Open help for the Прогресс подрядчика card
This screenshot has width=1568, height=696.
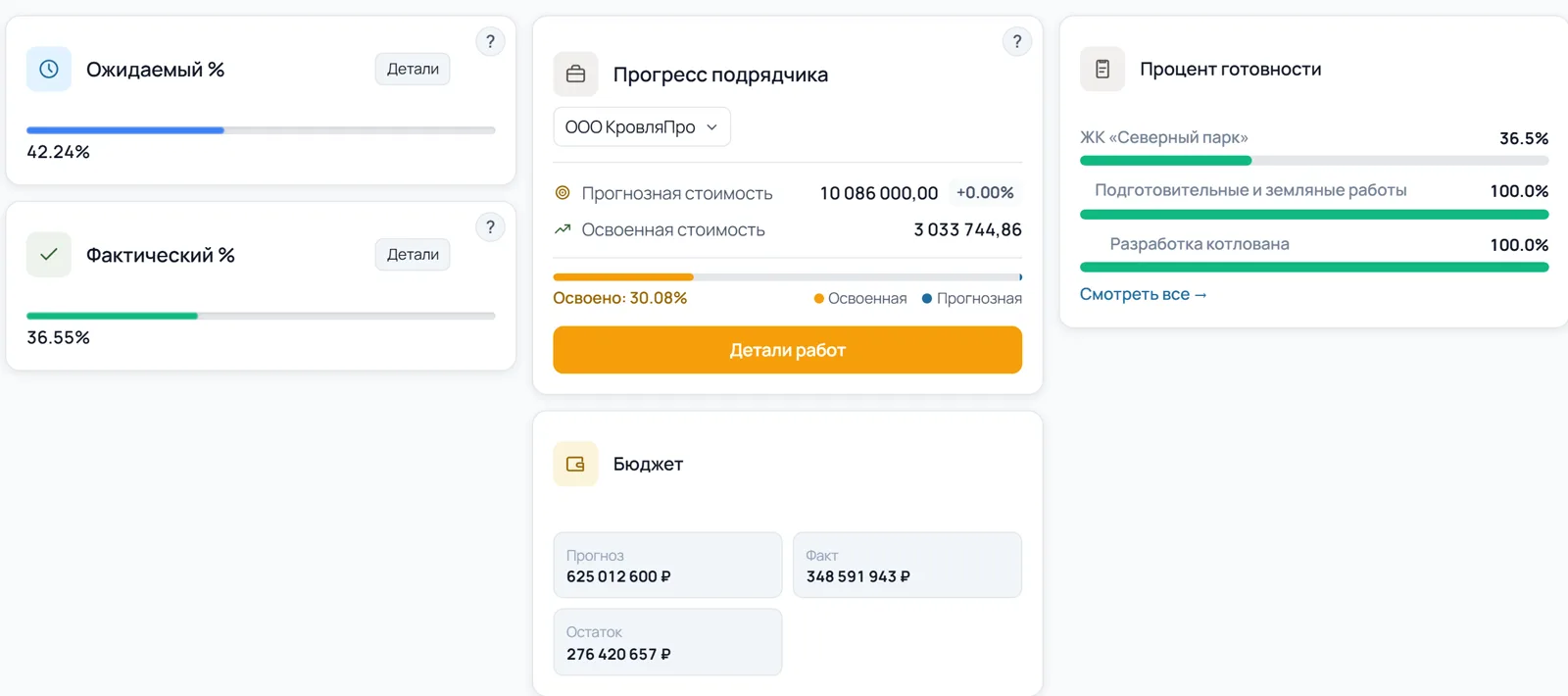(1017, 41)
